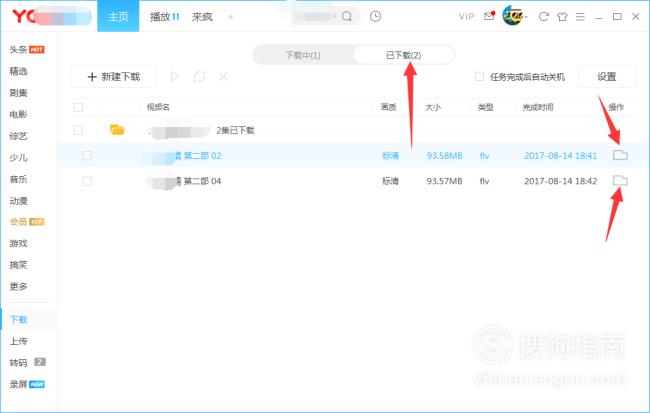Click the 第二部 02 video title
This screenshot has width=650, height=413.
pos(202,155)
